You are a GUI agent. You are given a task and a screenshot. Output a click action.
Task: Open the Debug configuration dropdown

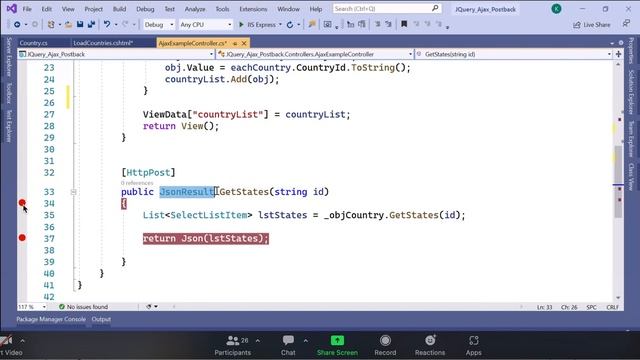click(158, 25)
